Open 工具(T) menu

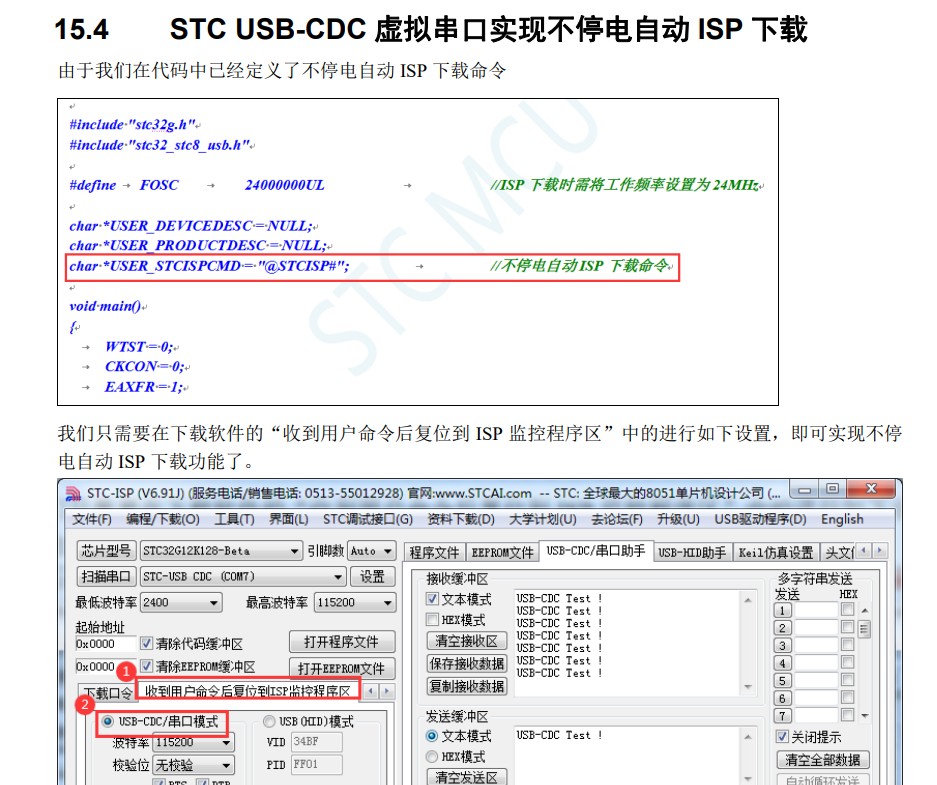click(234, 519)
